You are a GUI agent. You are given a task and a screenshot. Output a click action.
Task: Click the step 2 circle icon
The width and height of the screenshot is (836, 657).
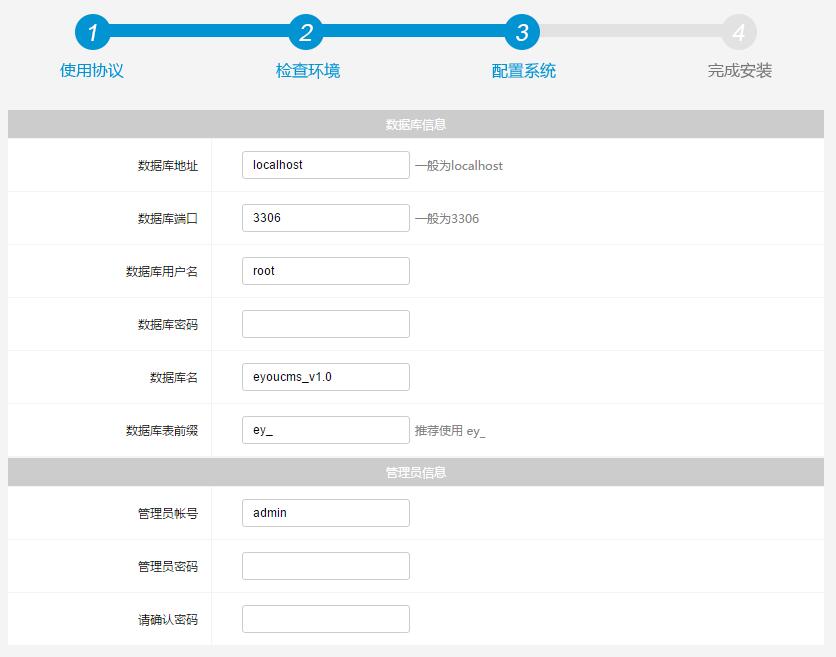pyautogui.click(x=306, y=32)
